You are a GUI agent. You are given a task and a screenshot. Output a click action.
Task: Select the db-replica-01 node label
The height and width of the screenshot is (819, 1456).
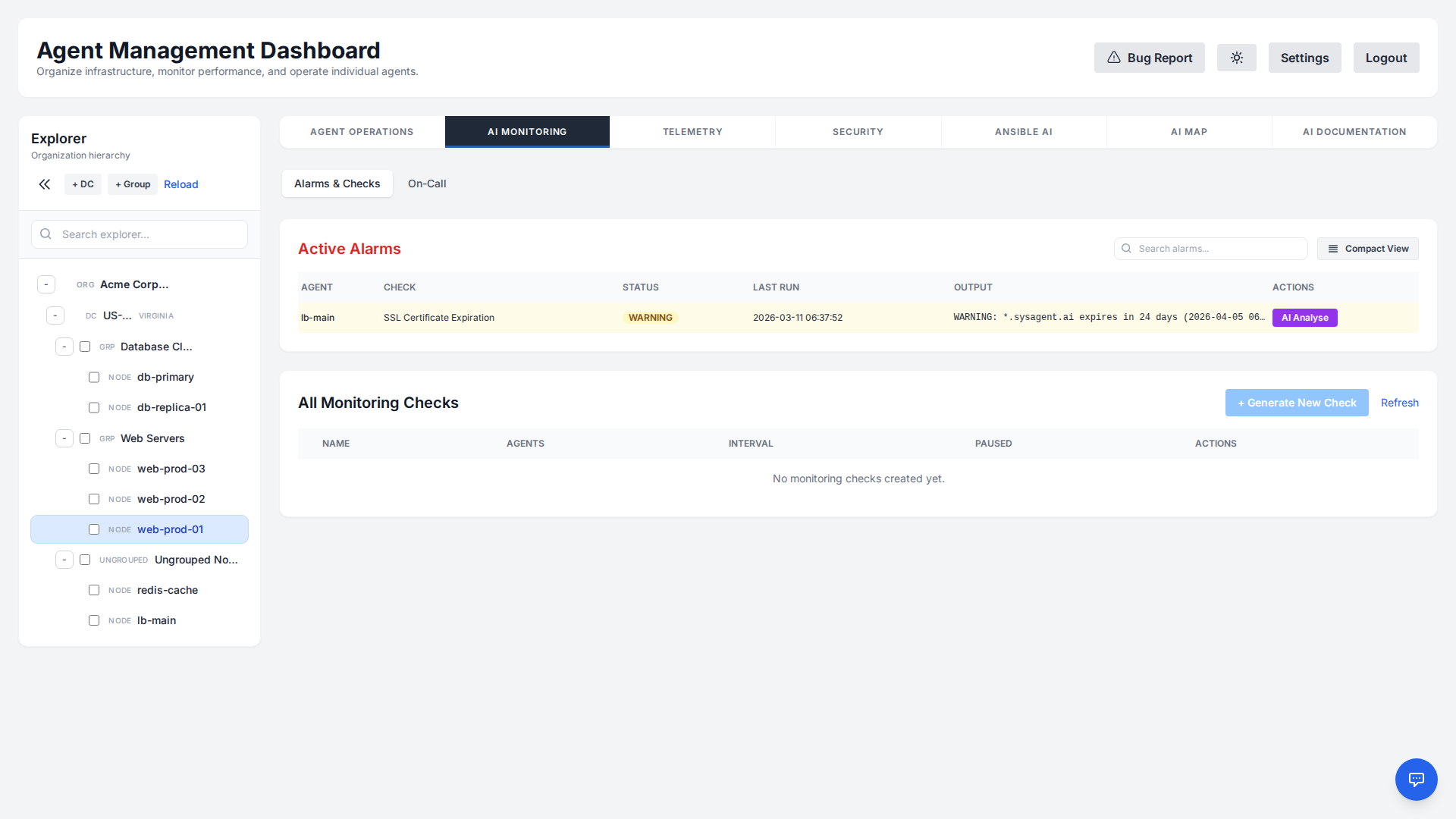pos(171,407)
